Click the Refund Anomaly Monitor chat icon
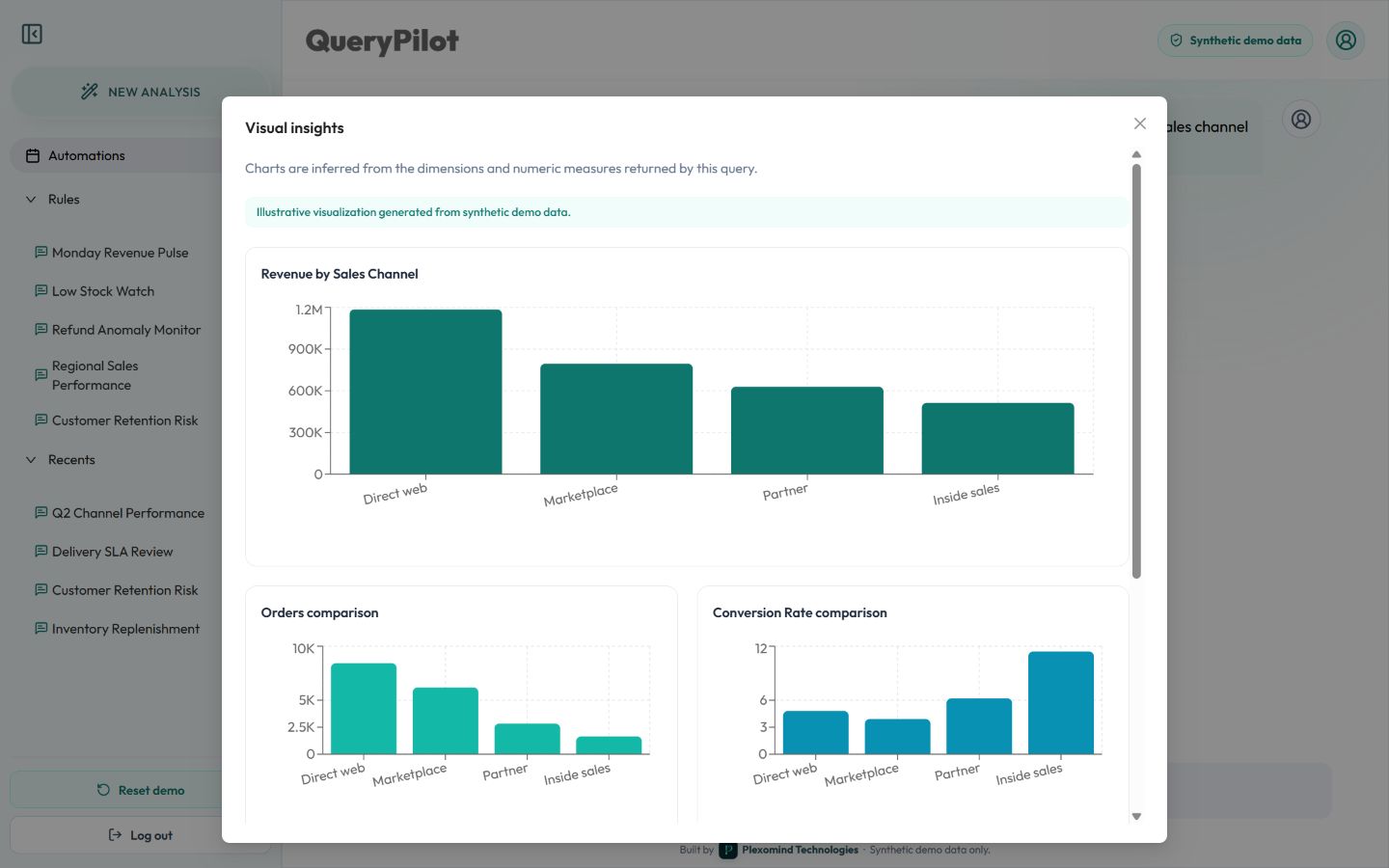This screenshot has width=1389, height=868. pos(41,329)
